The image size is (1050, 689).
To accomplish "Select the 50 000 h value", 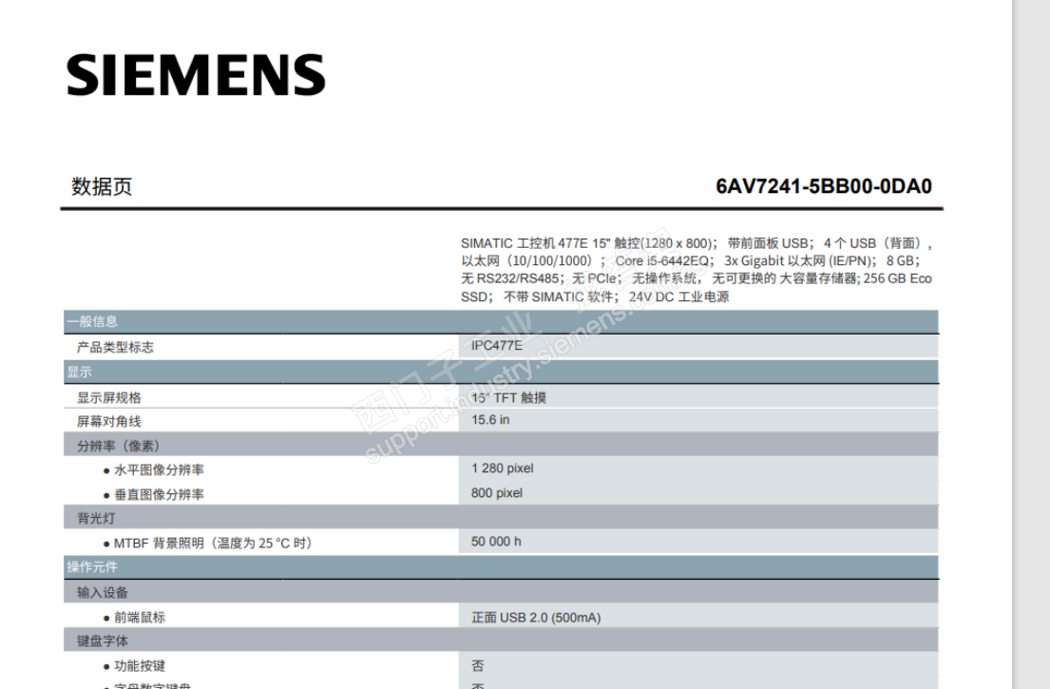I will tap(496, 541).
